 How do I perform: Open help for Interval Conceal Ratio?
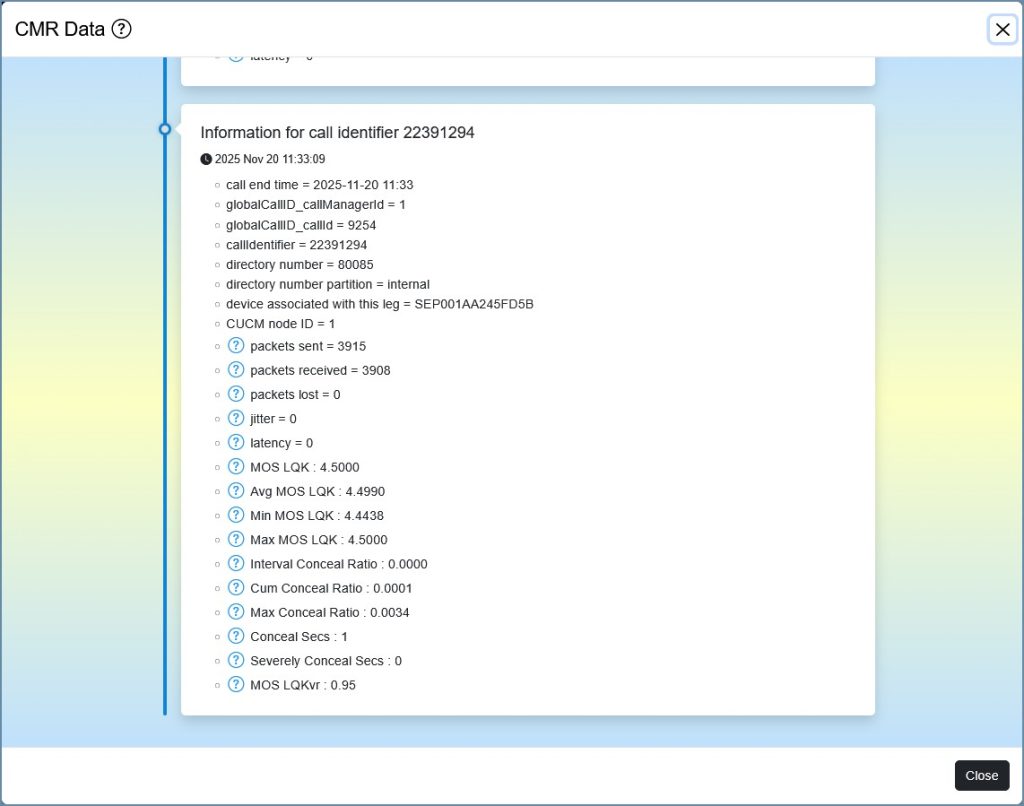point(237,563)
